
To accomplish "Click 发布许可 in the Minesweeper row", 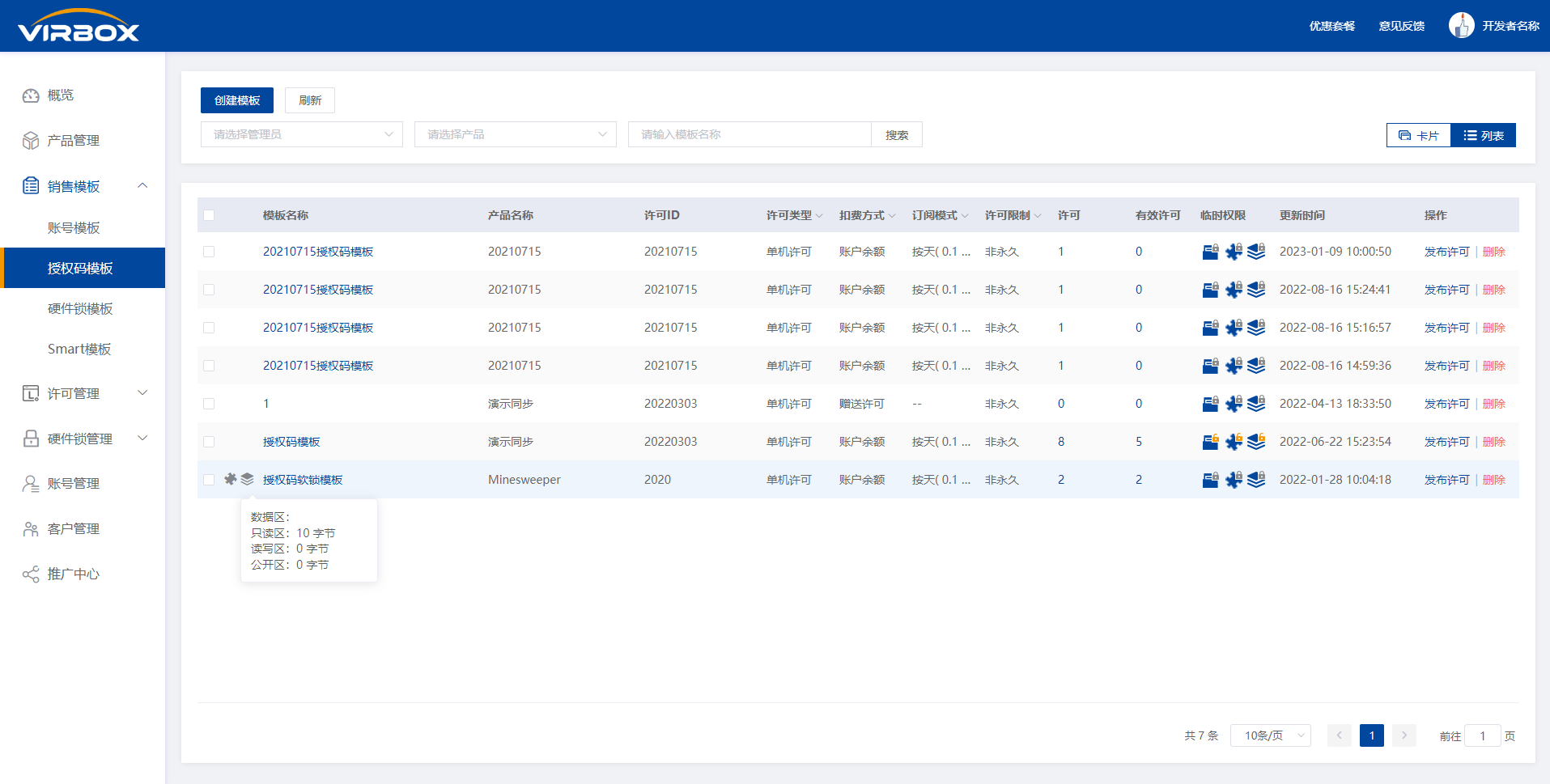I will point(1446,480).
